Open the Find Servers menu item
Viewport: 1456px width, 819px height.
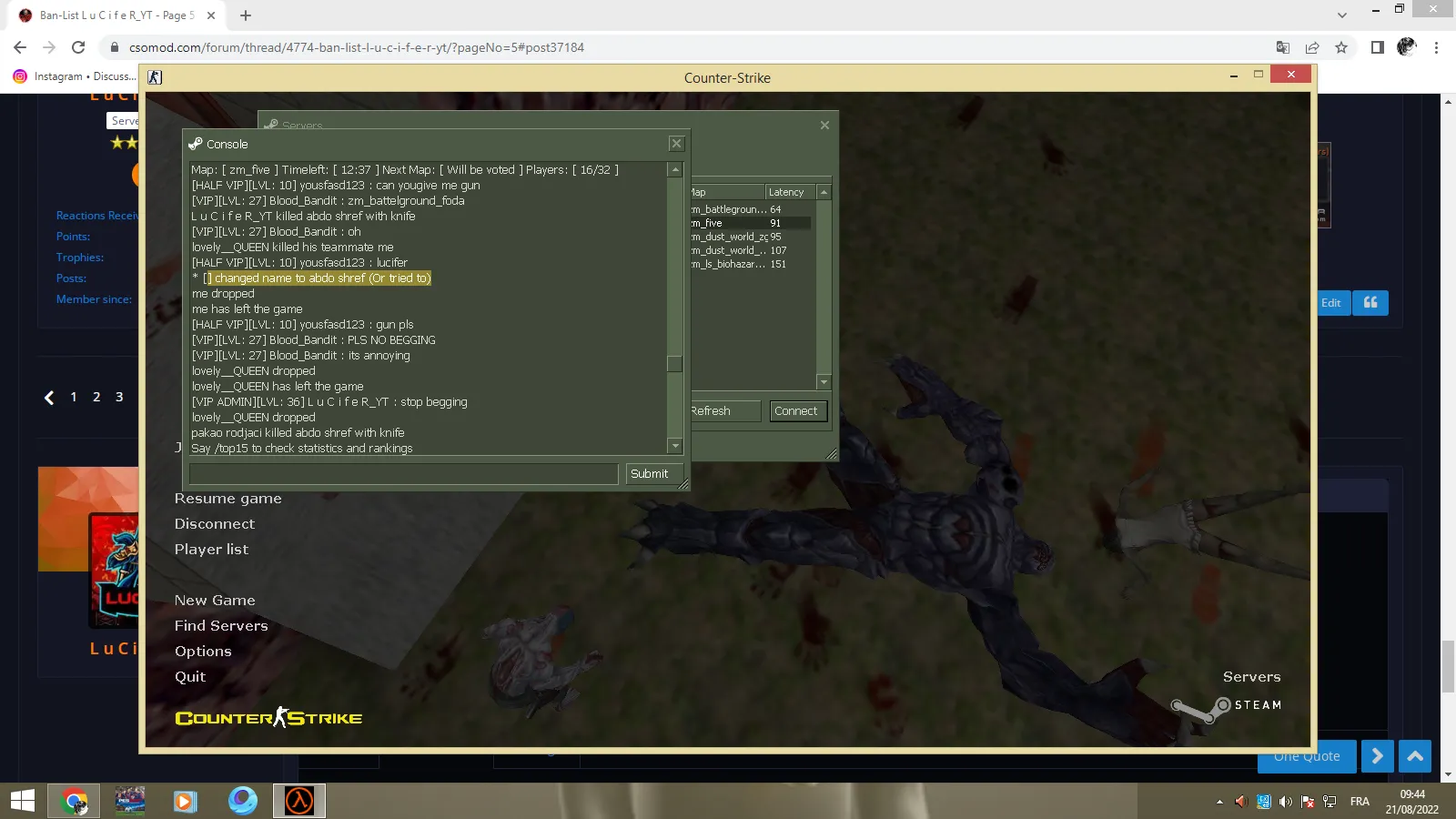(221, 626)
